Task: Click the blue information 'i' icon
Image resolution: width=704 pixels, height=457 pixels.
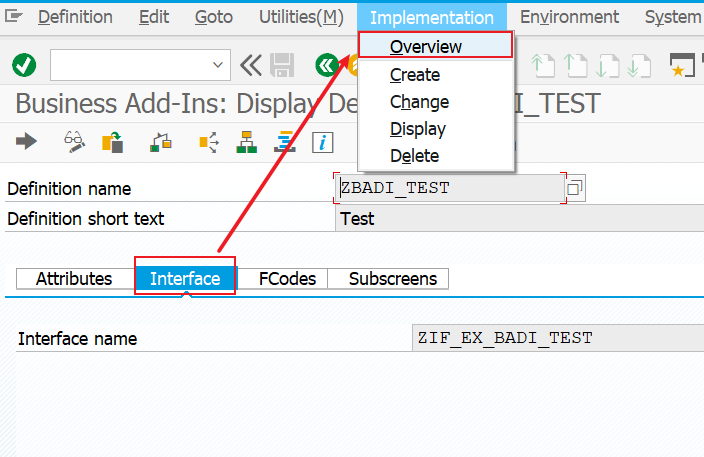Action: 322,143
